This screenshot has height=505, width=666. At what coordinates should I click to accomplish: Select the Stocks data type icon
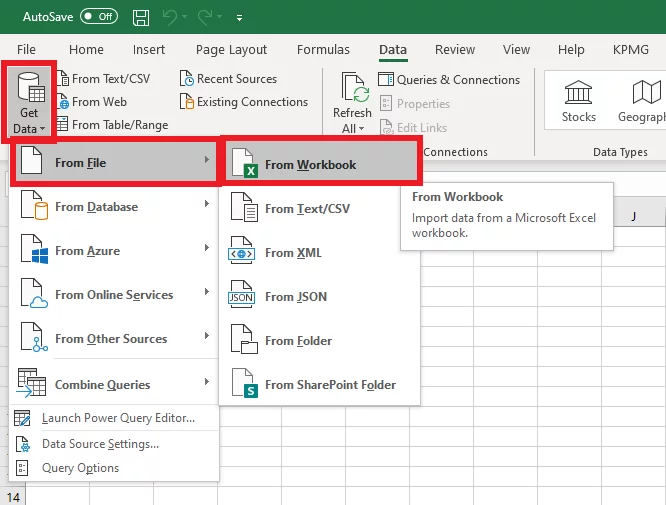coord(578,93)
